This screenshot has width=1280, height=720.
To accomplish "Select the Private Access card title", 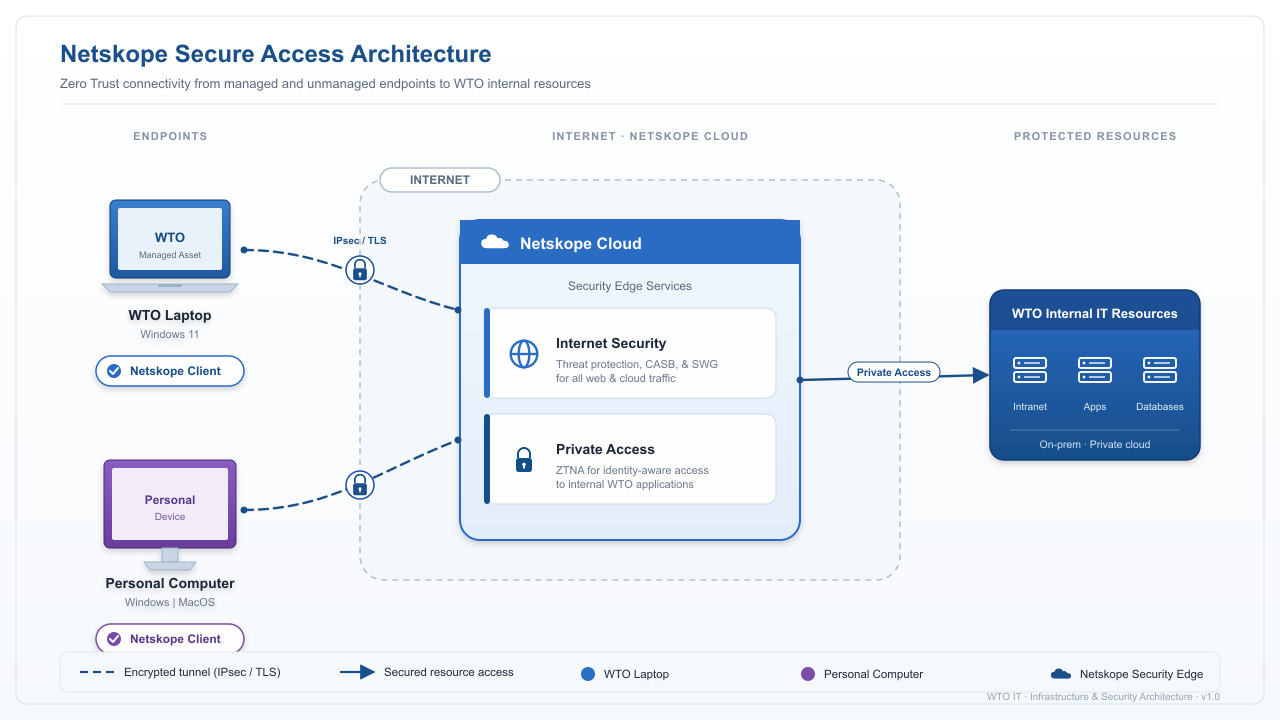I will click(x=605, y=449).
